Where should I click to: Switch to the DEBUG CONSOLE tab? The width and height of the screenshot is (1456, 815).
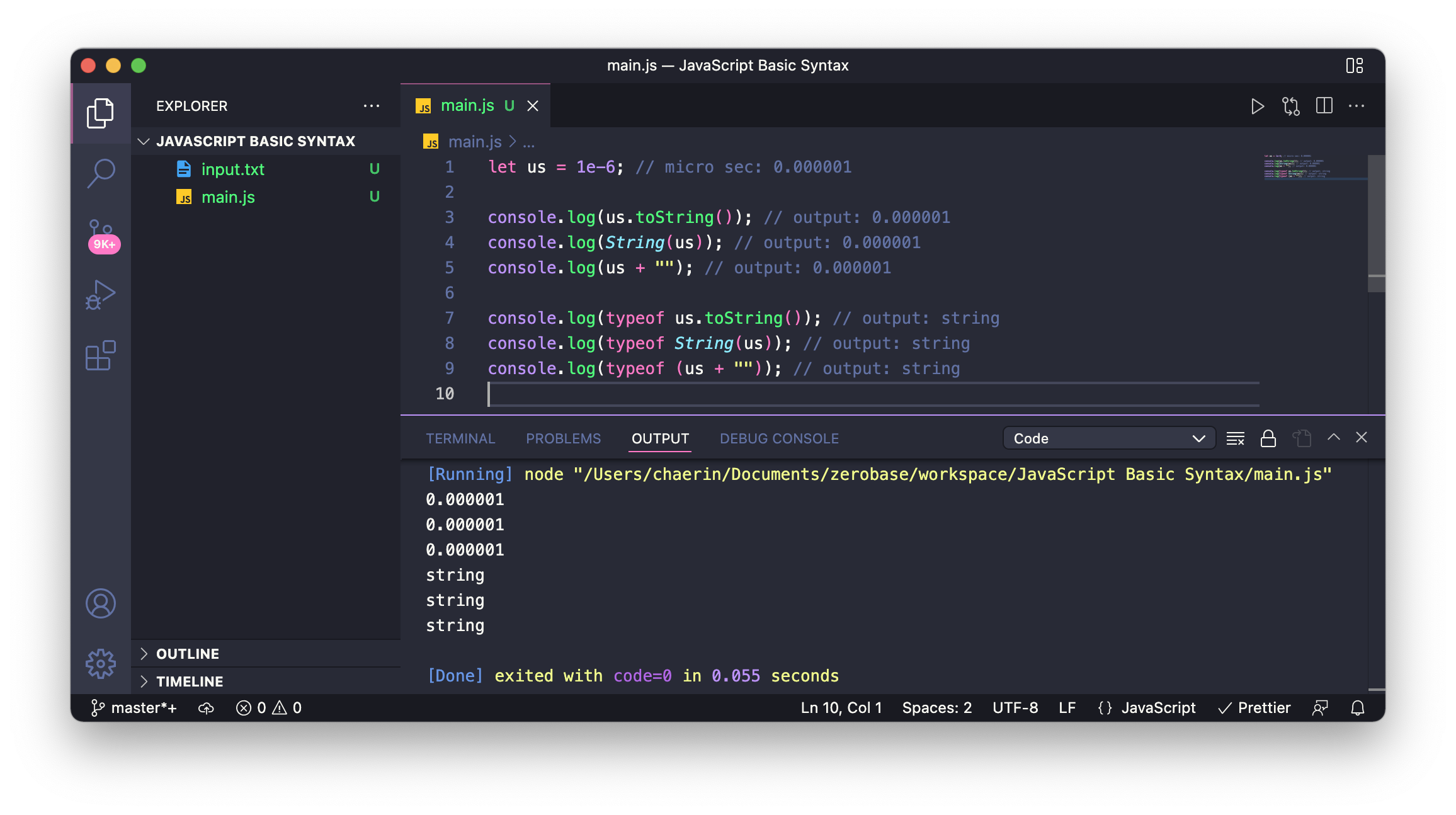(779, 438)
